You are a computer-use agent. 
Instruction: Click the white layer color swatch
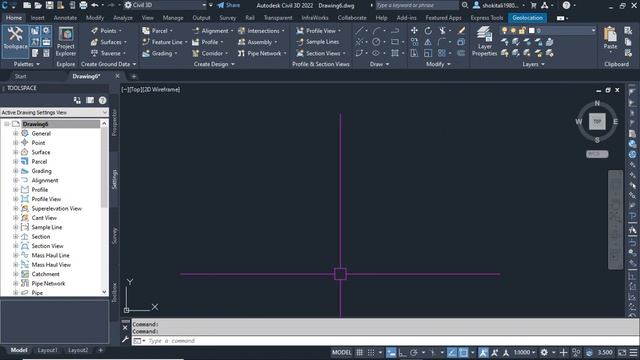(531, 31)
